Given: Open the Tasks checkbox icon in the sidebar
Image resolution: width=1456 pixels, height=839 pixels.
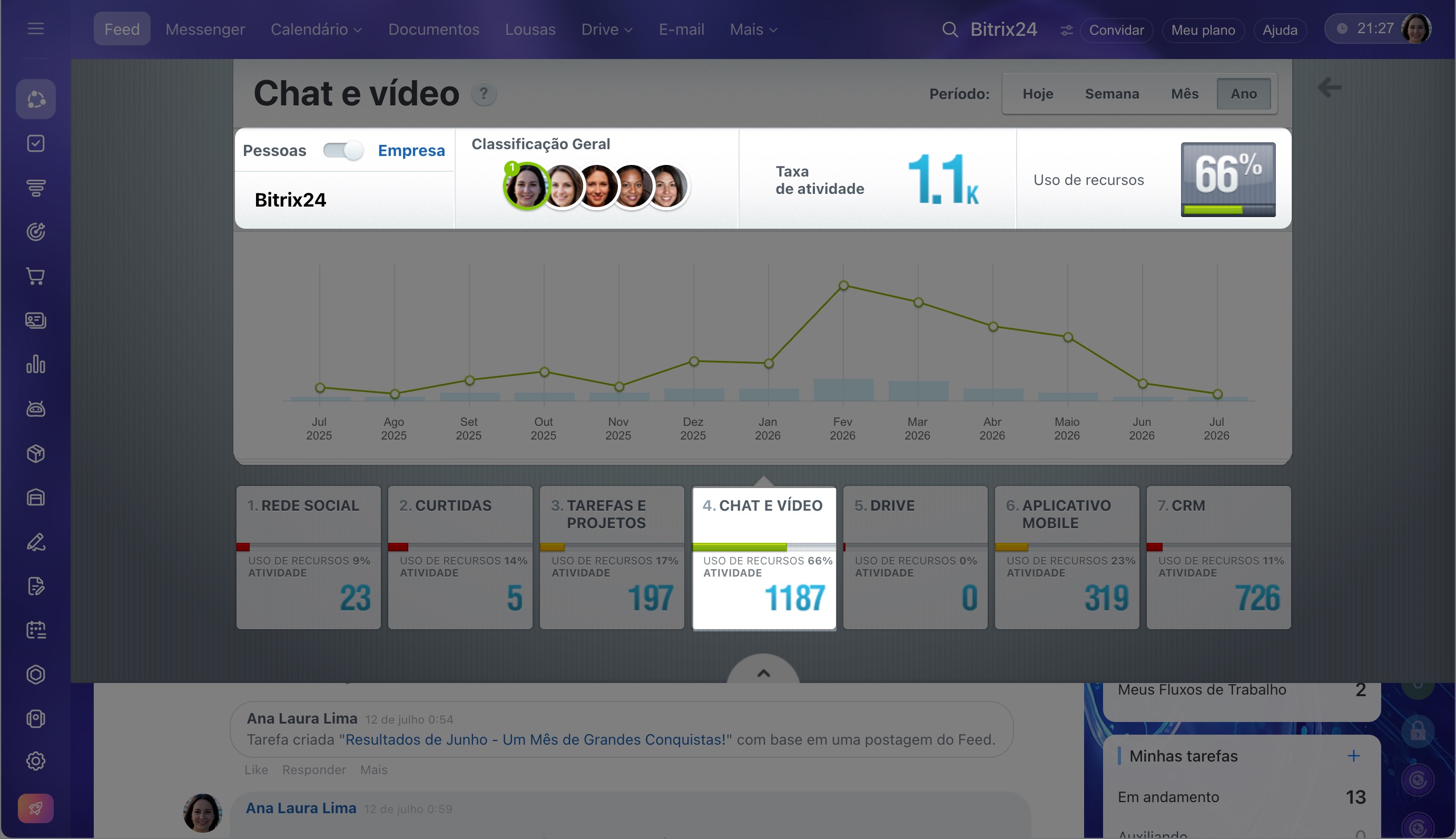Looking at the screenshot, I should pyautogui.click(x=36, y=143).
